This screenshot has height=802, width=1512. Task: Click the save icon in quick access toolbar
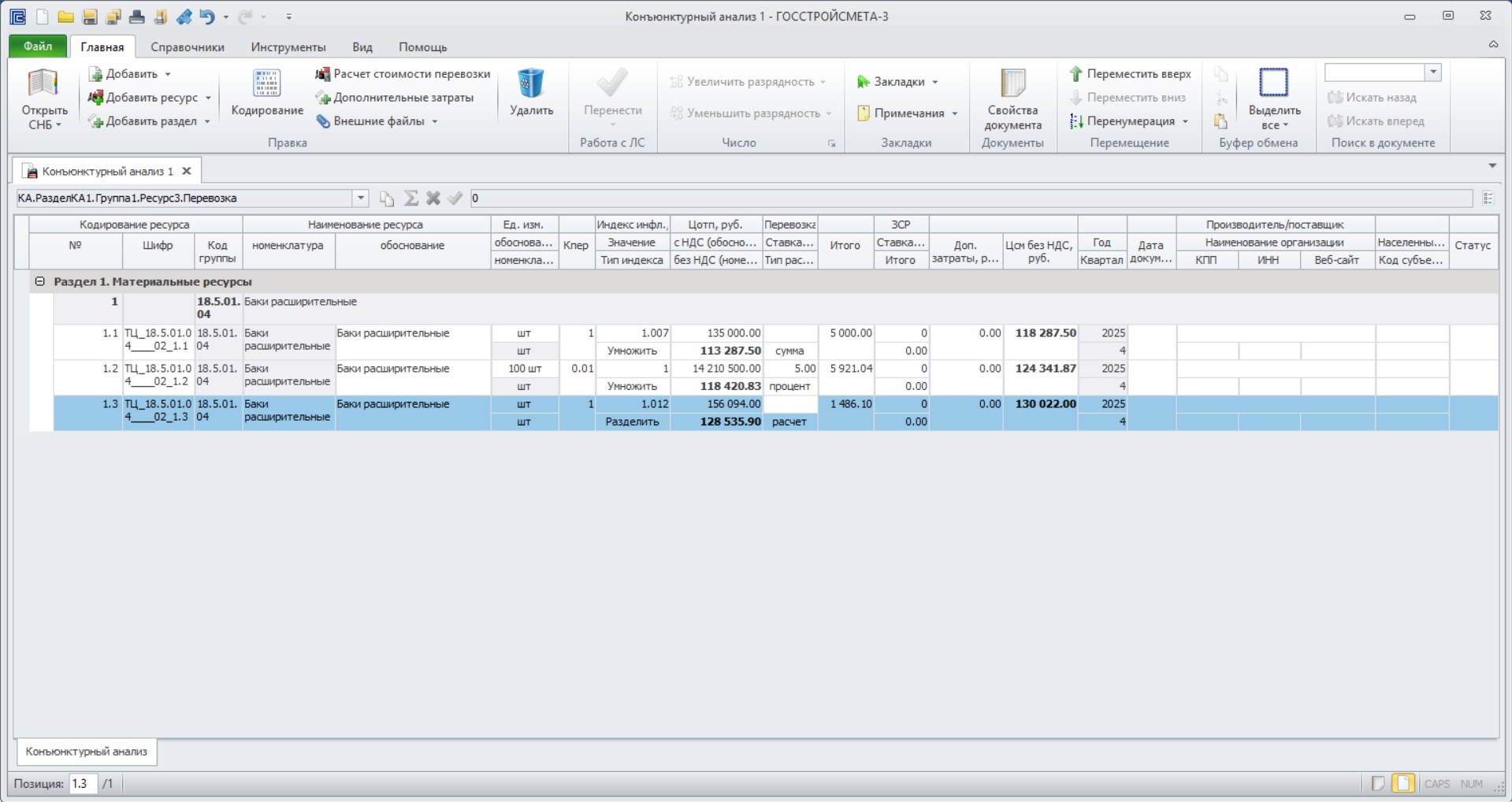coord(89,17)
